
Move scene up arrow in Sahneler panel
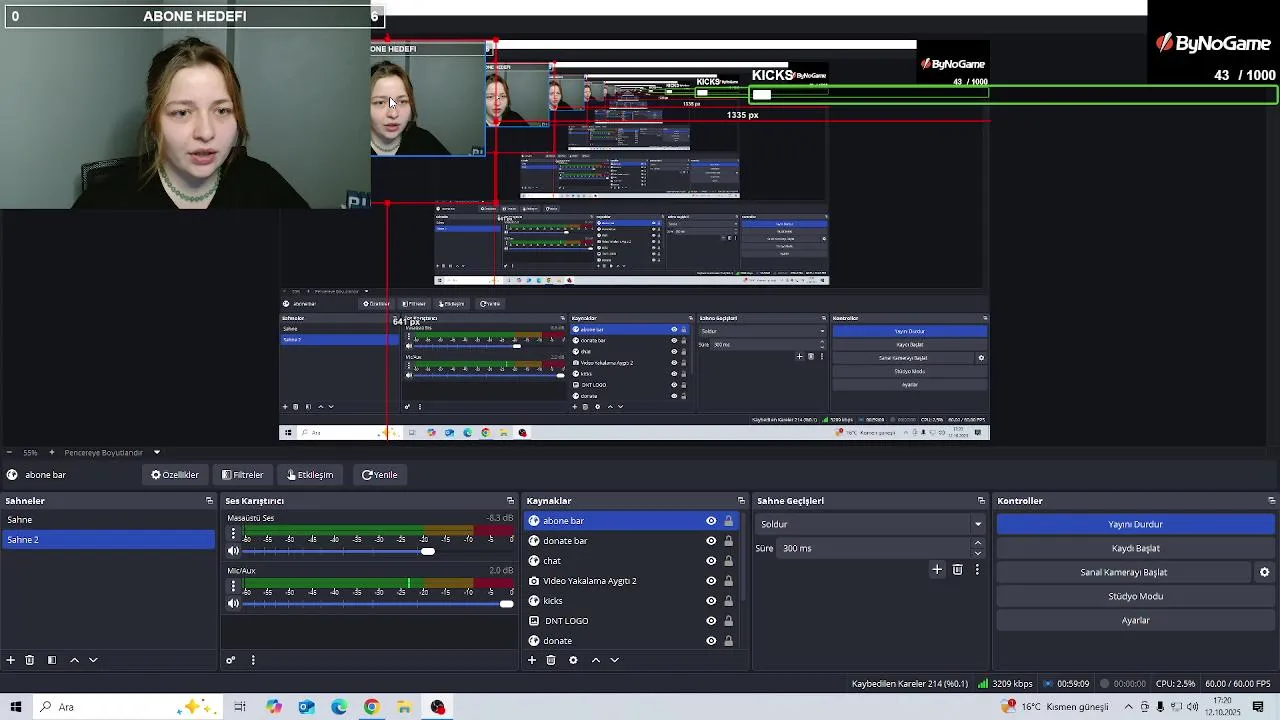[x=74, y=660]
